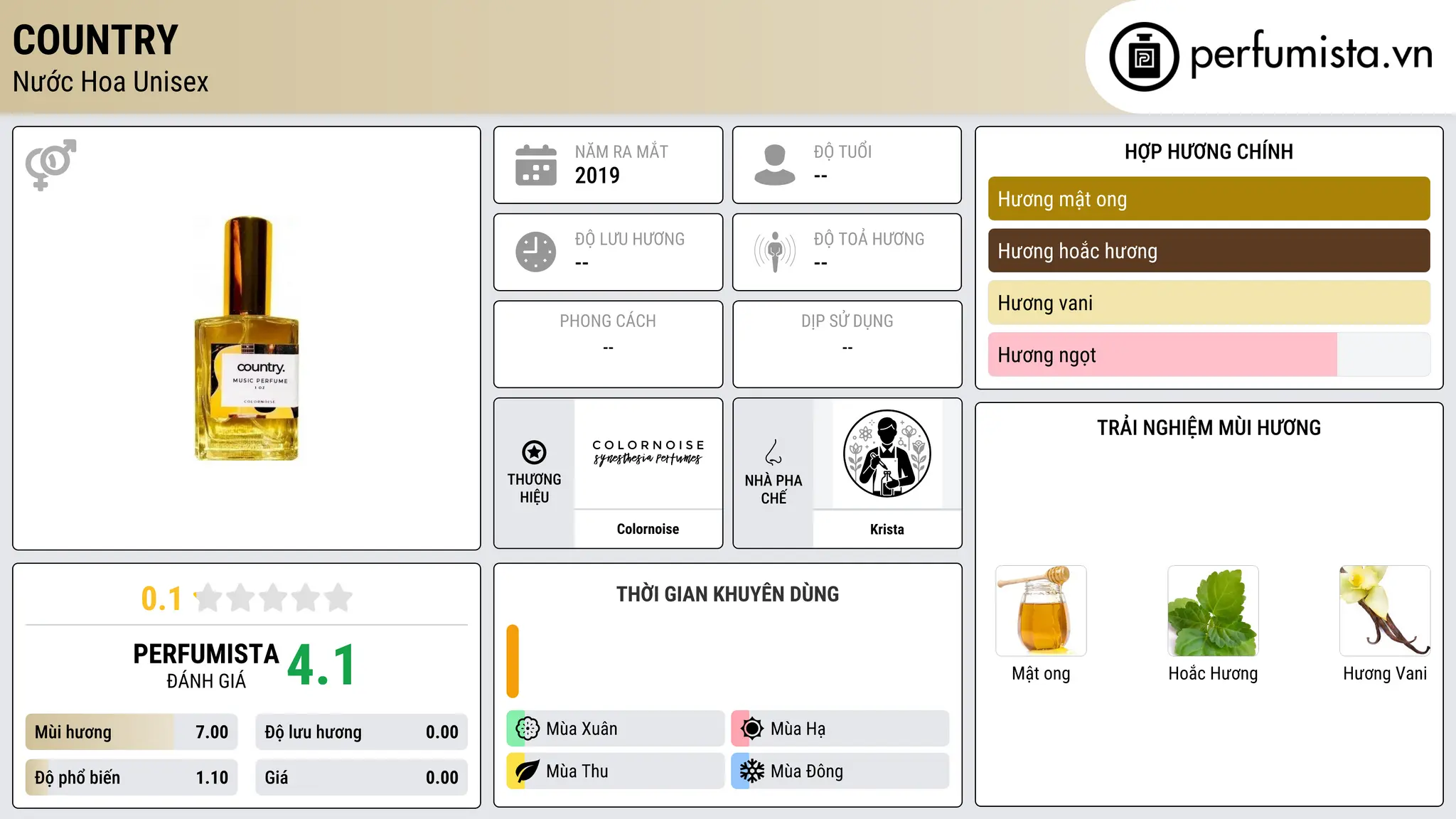1456x819 pixels.
Task: Select the Mùa Đông season button
Action: pyautogui.click(x=840, y=771)
